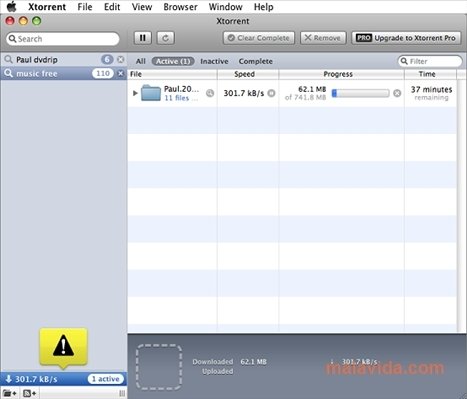Viewport: 467px width, 399px height.
Task: Show the Complete torrents tab
Action: click(256, 61)
